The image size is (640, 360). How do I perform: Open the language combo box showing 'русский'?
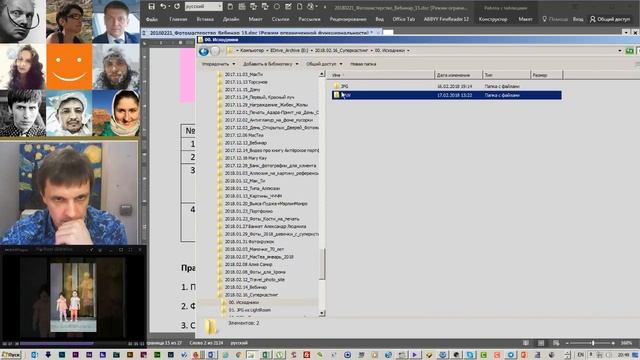coord(203,7)
